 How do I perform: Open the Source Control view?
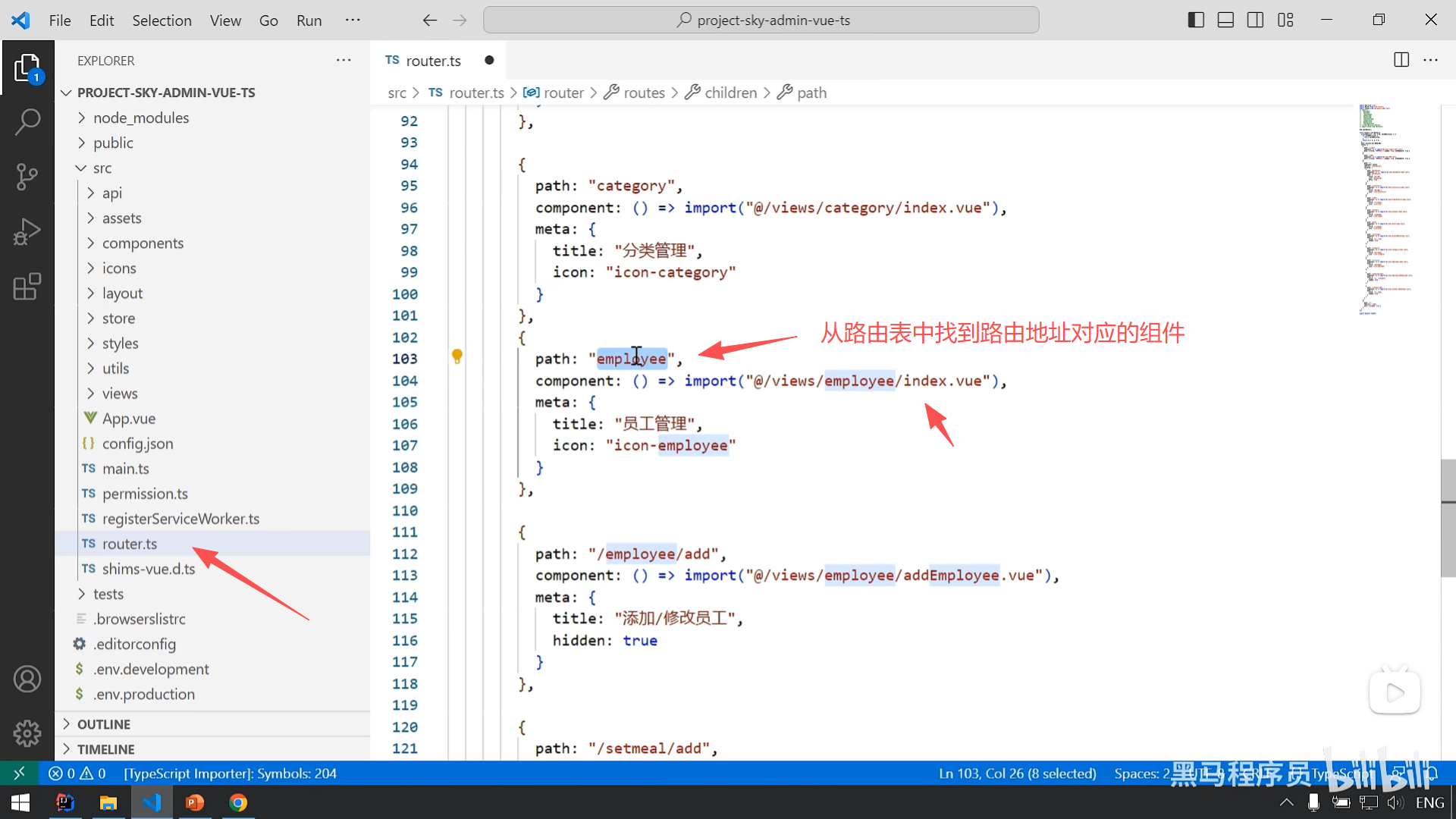27,177
